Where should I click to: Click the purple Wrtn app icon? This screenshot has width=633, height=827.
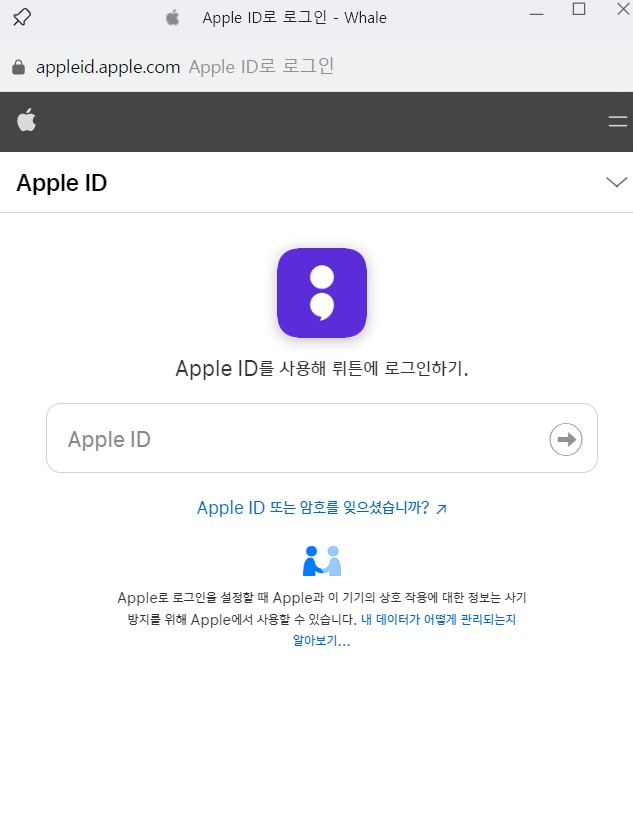pos(322,293)
